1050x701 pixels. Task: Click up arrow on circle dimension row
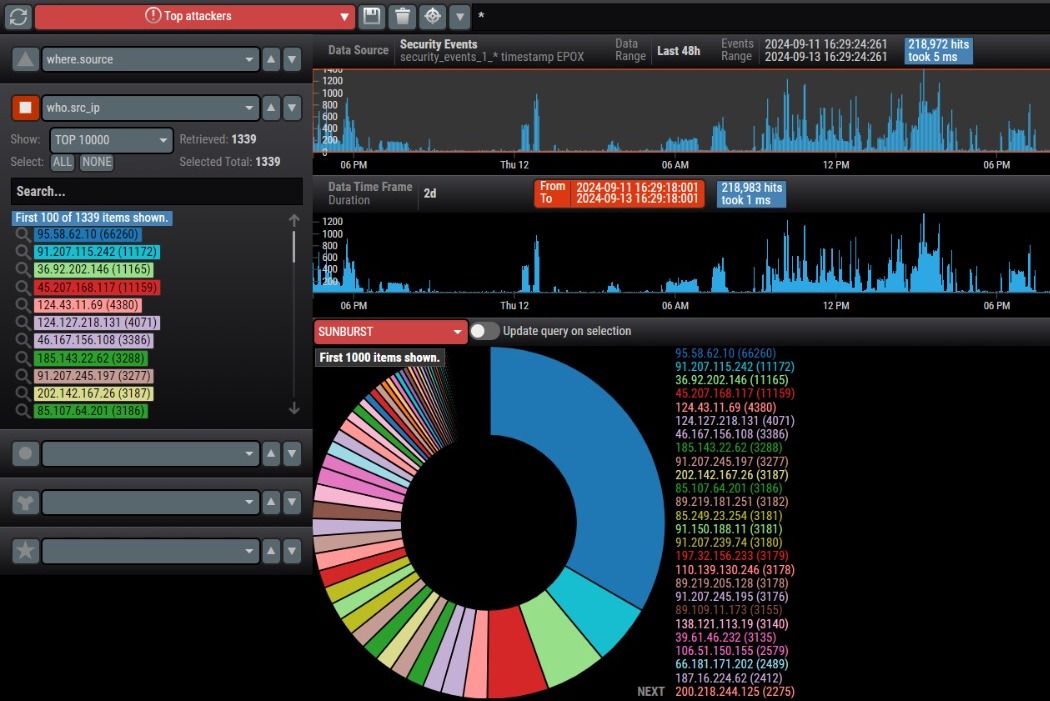(271, 454)
